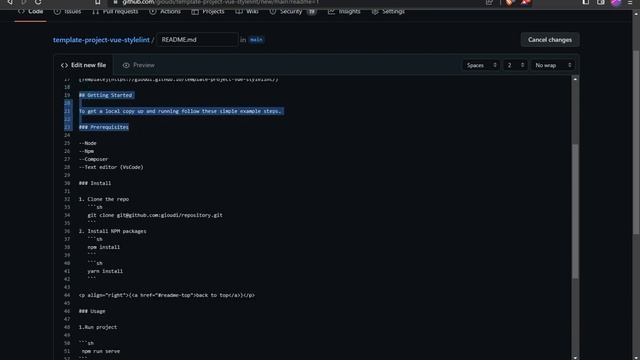The image size is (640, 360).
Task: Click the editor scrollbar up arrow
Action: coord(575,79)
